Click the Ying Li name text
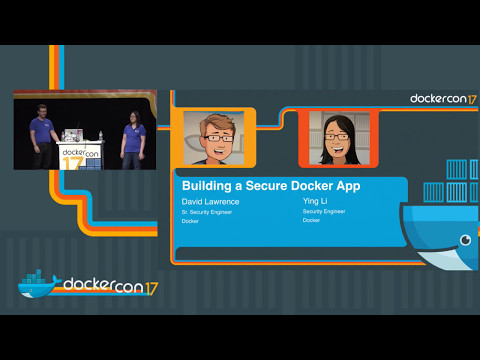Viewport: 480px width, 360px height. point(315,201)
